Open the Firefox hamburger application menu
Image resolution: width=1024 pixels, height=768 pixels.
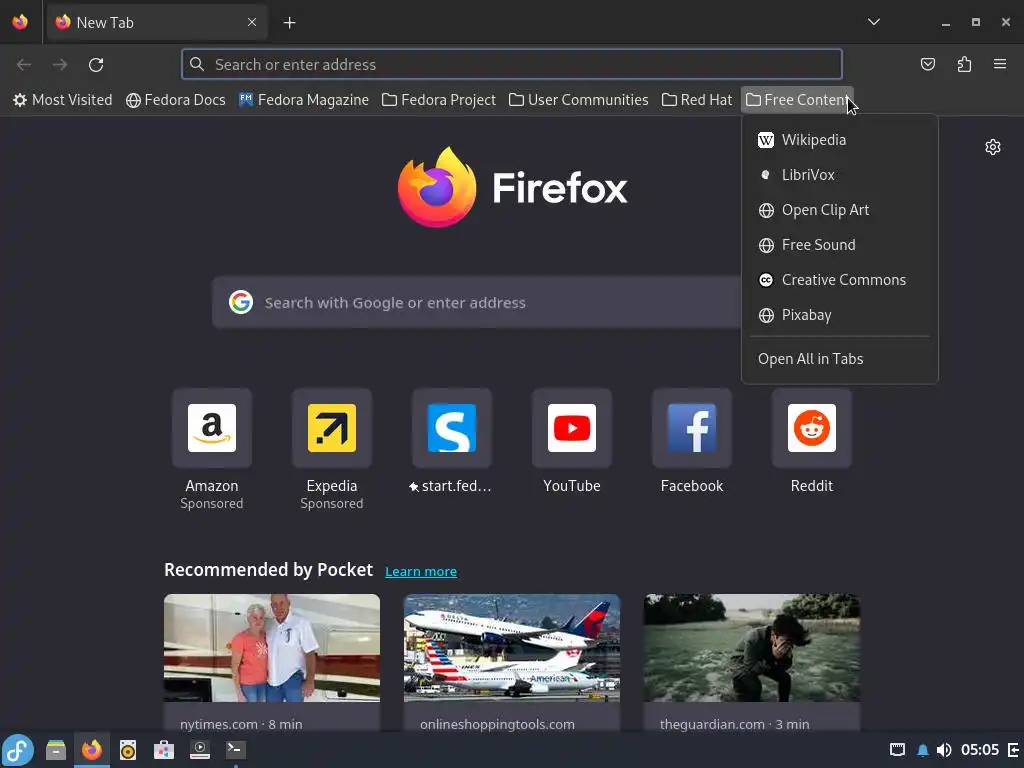[1000, 64]
